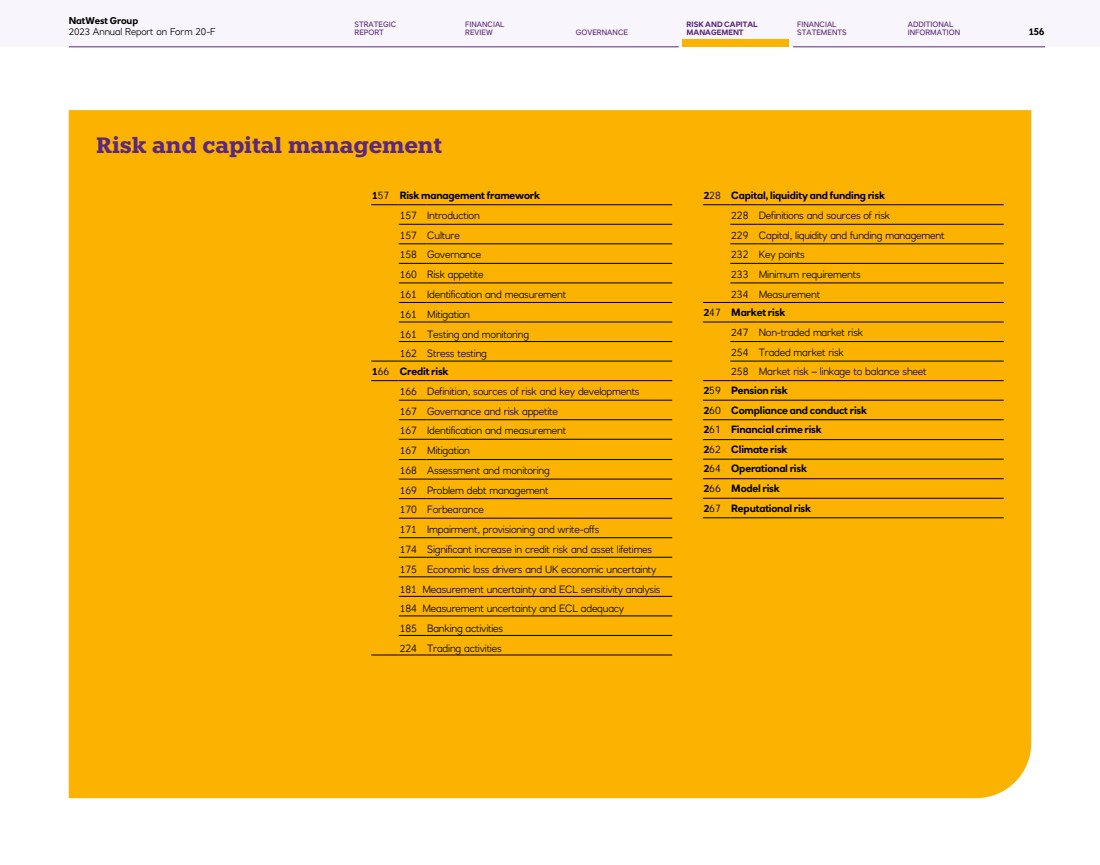
Task: Open the Credit risk section heading
Action: [x=424, y=372]
